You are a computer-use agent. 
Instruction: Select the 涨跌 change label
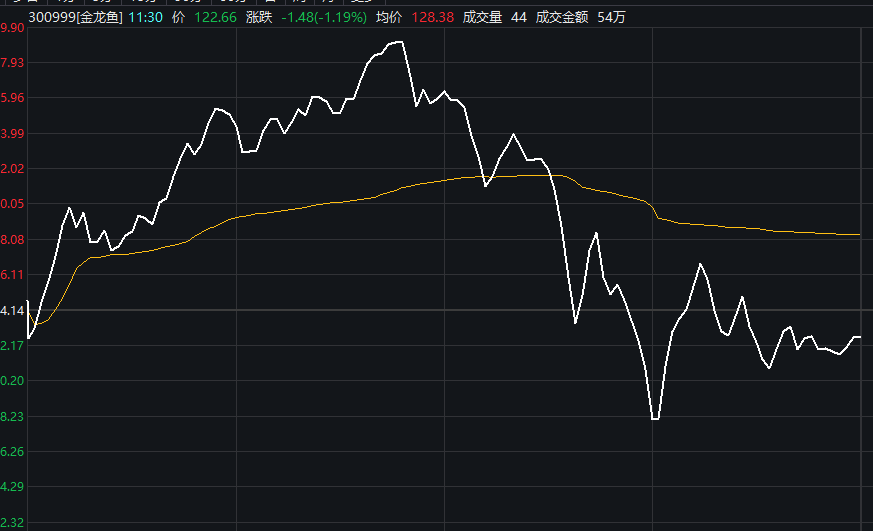(259, 17)
